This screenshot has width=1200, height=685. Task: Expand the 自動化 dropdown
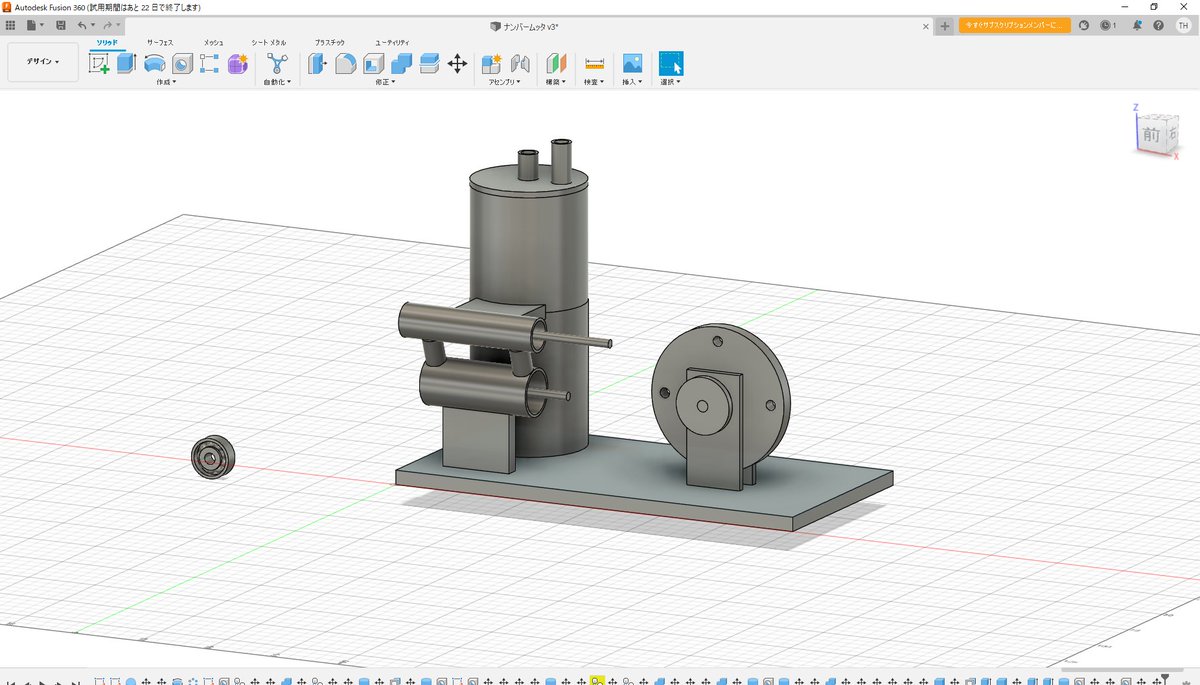(x=277, y=82)
